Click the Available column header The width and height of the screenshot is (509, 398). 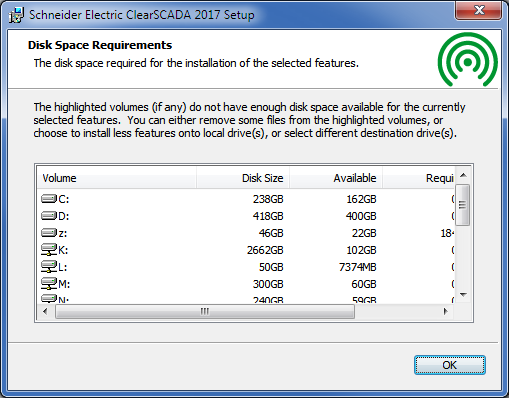pos(336,178)
